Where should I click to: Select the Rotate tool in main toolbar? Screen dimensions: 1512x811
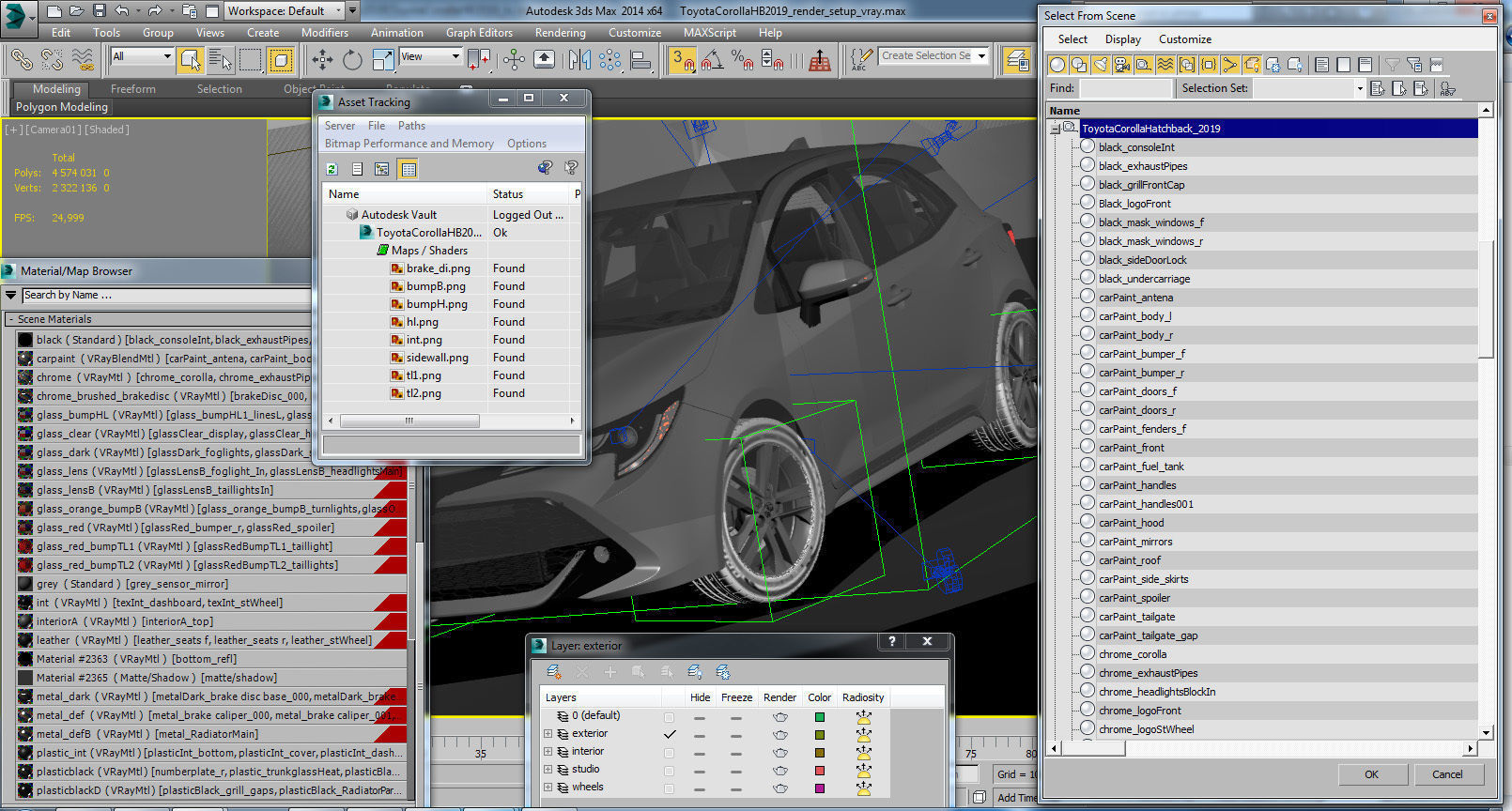tap(352, 60)
